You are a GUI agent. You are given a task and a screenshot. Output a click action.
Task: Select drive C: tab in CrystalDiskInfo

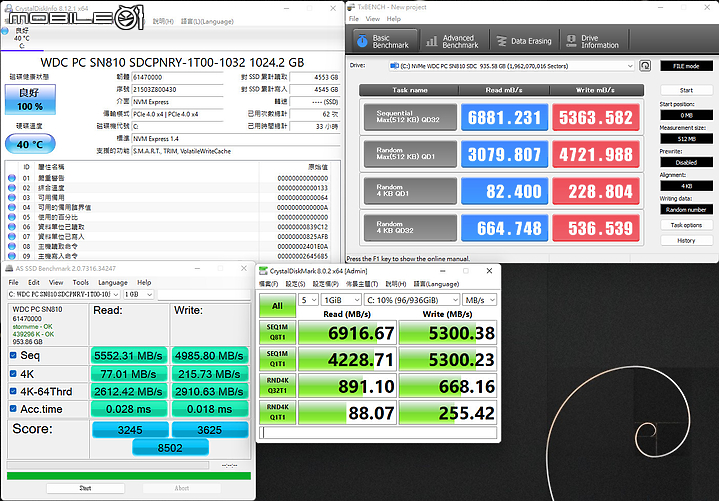tap(22, 39)
